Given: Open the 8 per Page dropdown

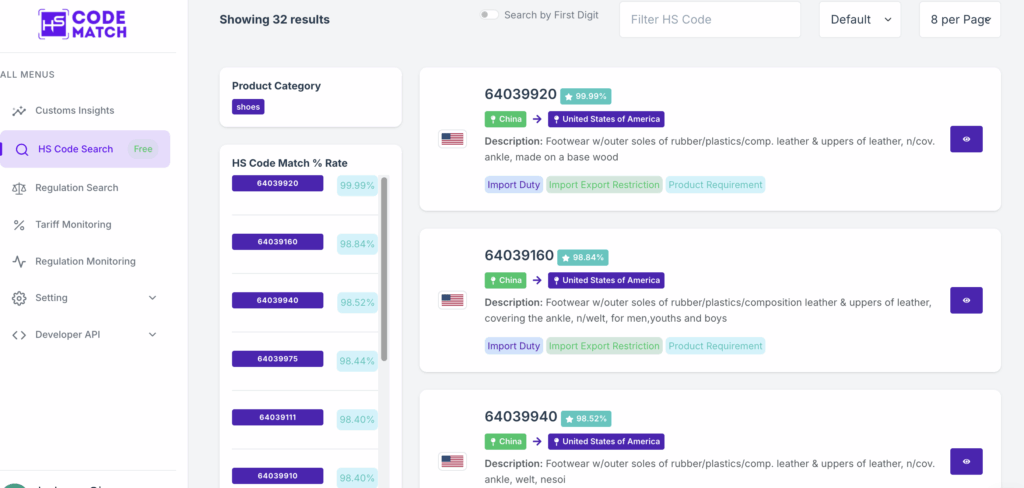Looking at the screenshot, I should pos(959,20).
